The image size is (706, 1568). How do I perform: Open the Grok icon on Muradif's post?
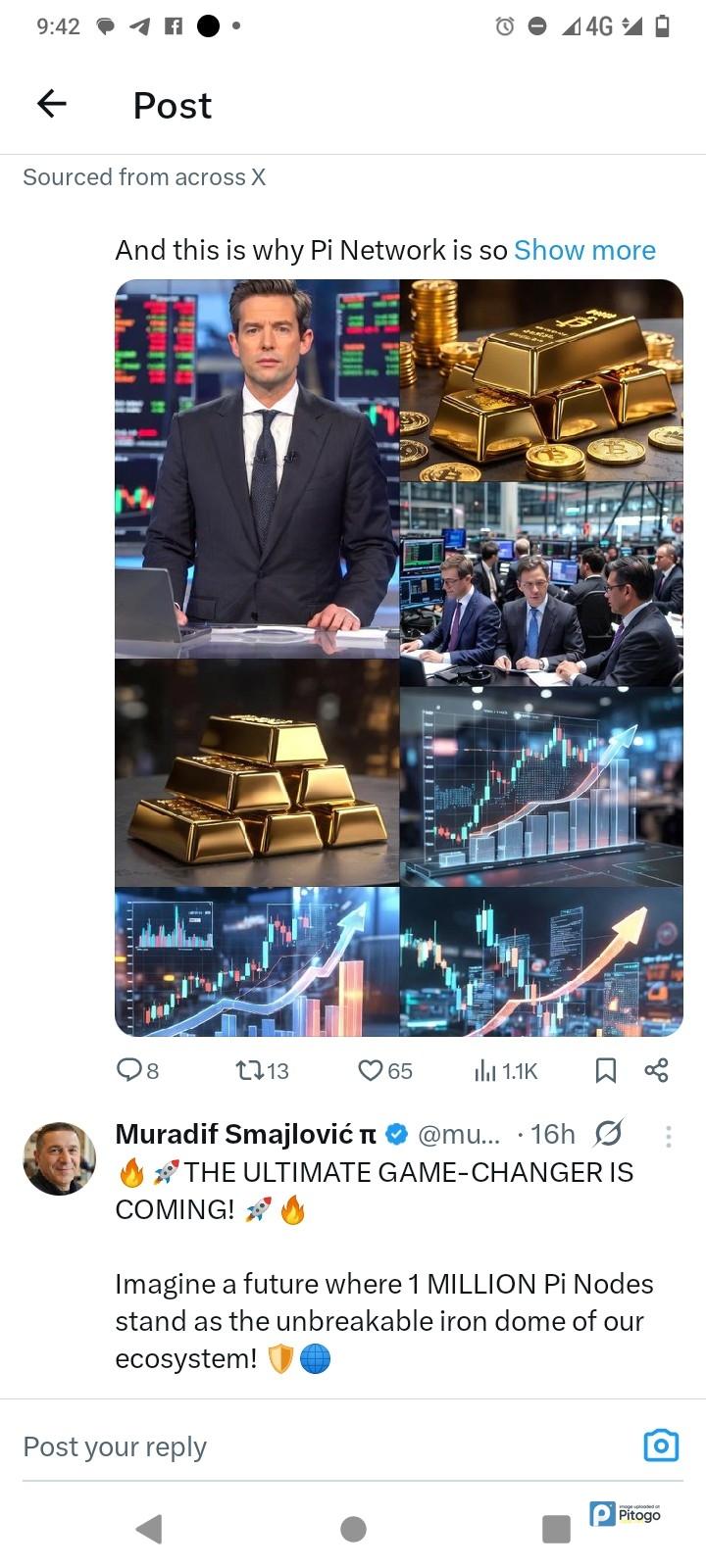click(608, 1134)
